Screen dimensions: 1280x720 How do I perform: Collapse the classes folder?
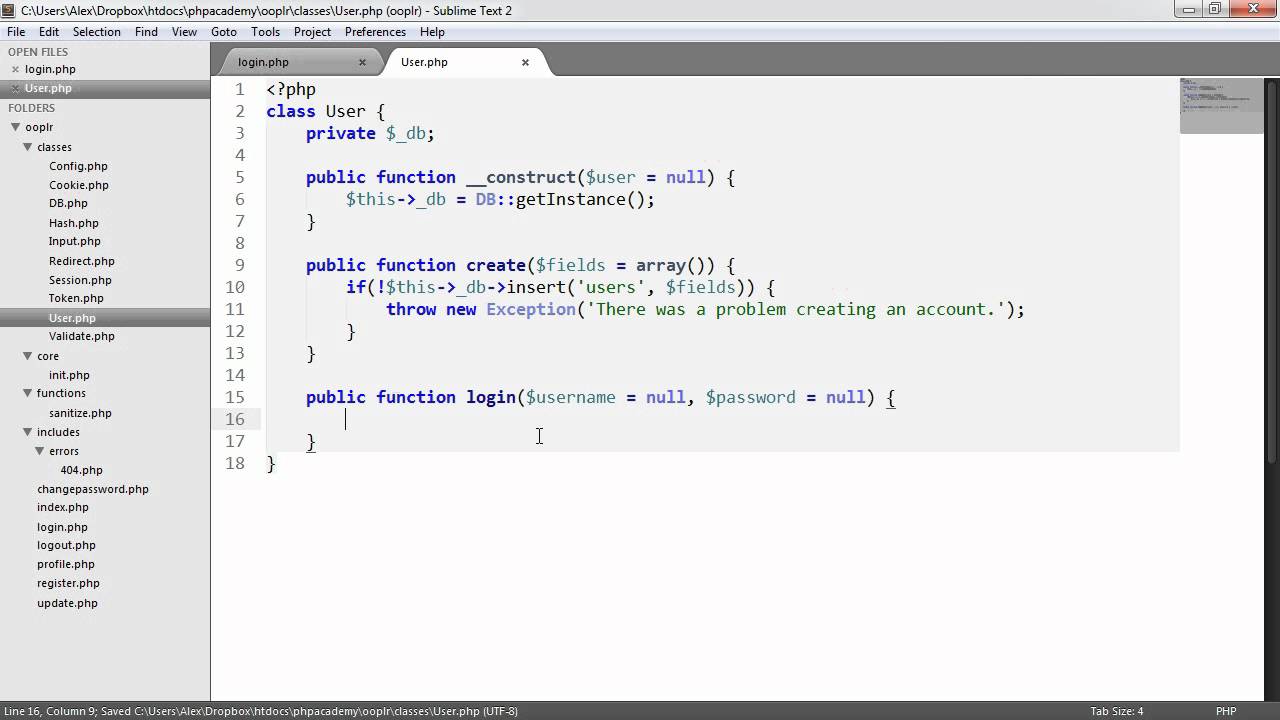(x=28, y=147)
